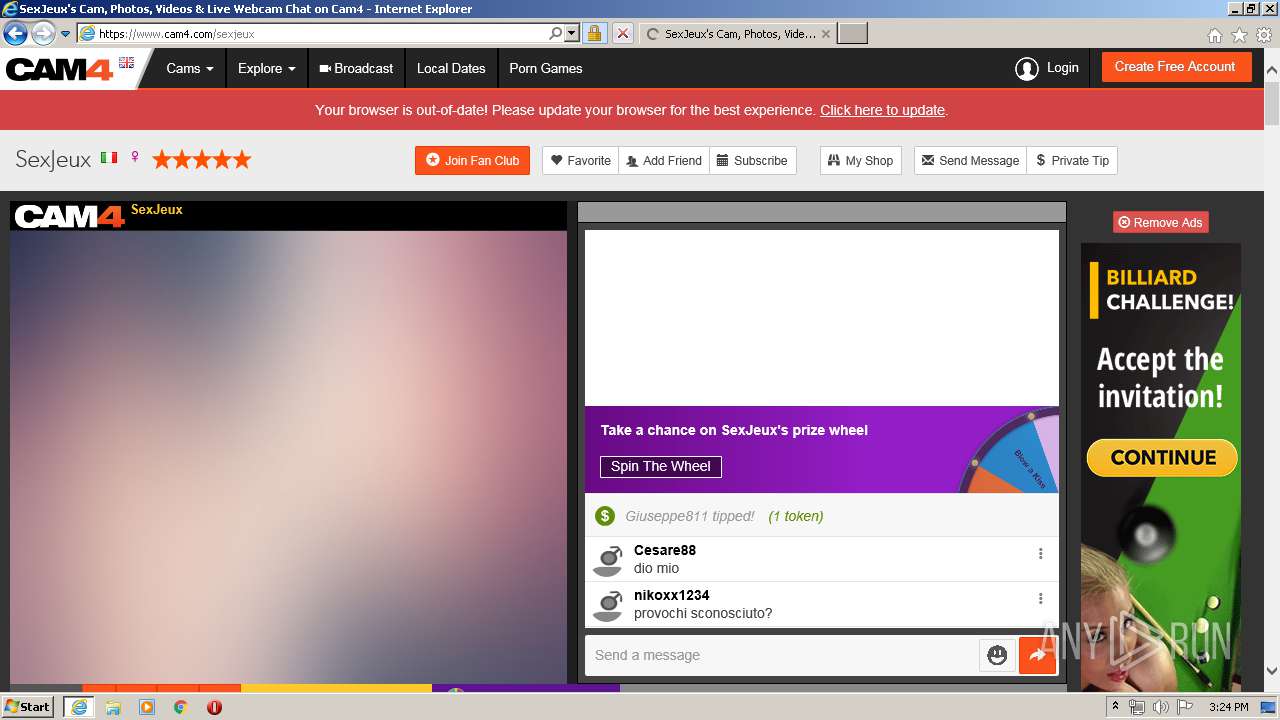Click CONTINUE on the billiard ad
1280x720 pixels.
1162,458
